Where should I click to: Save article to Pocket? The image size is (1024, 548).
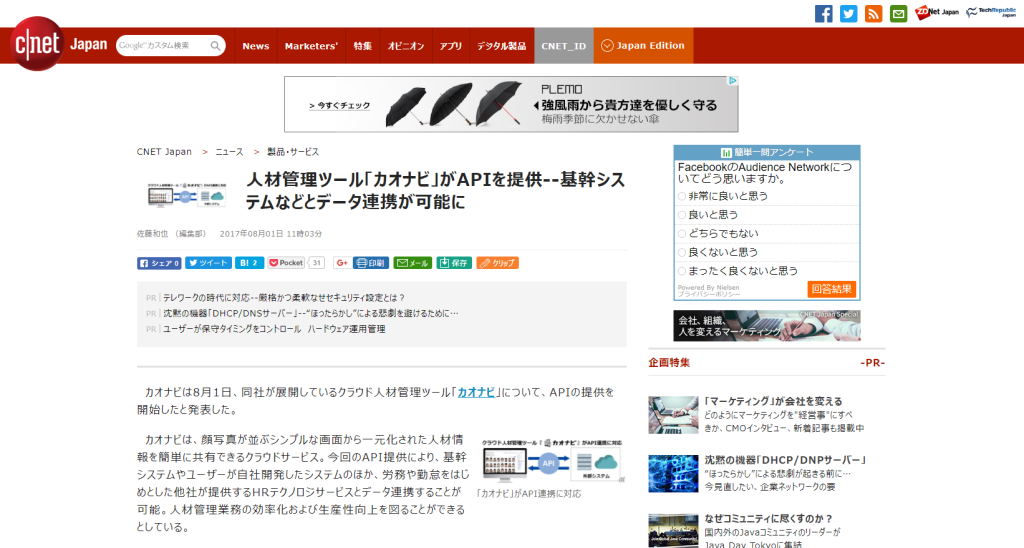[x=286, y=263]
